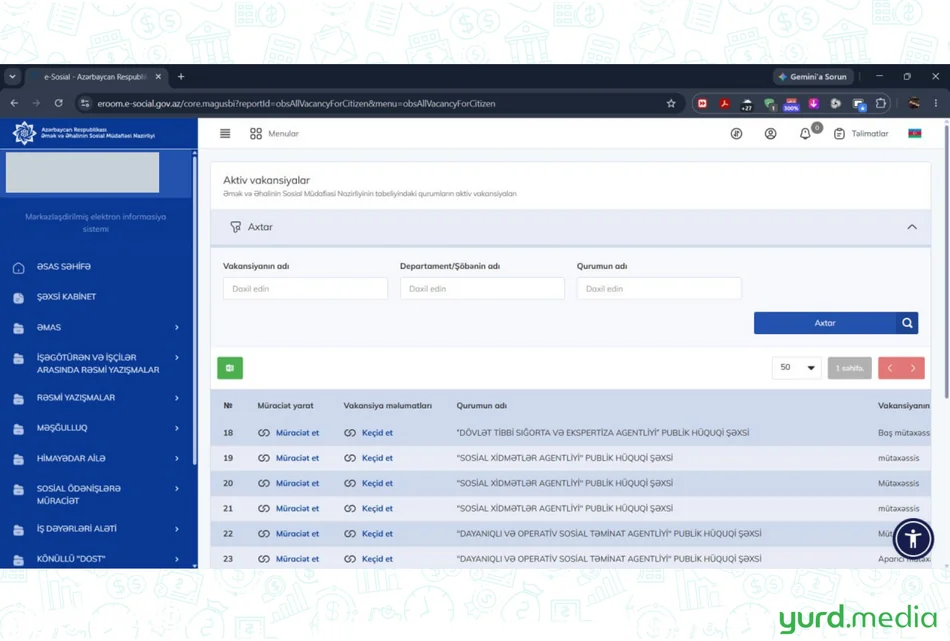Click the Müraciət yarat column header
The width and height of the screenshot is (950, 641).
pyautogui.click(x=285, y=405)
